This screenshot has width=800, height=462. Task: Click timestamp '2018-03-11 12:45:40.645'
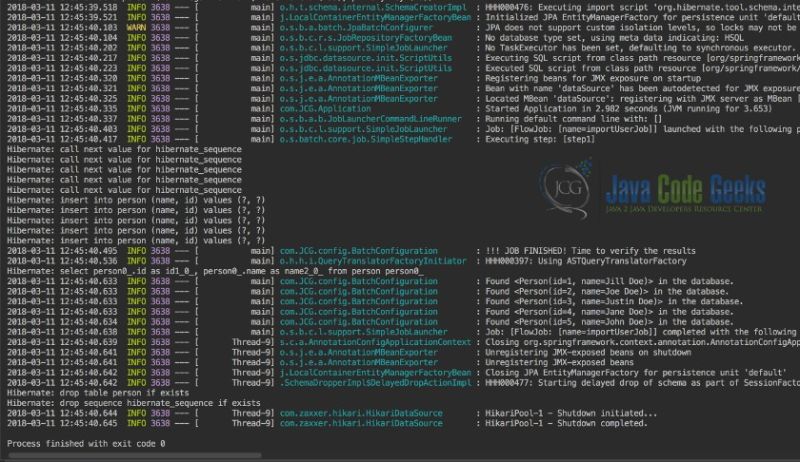click(62, 424)
